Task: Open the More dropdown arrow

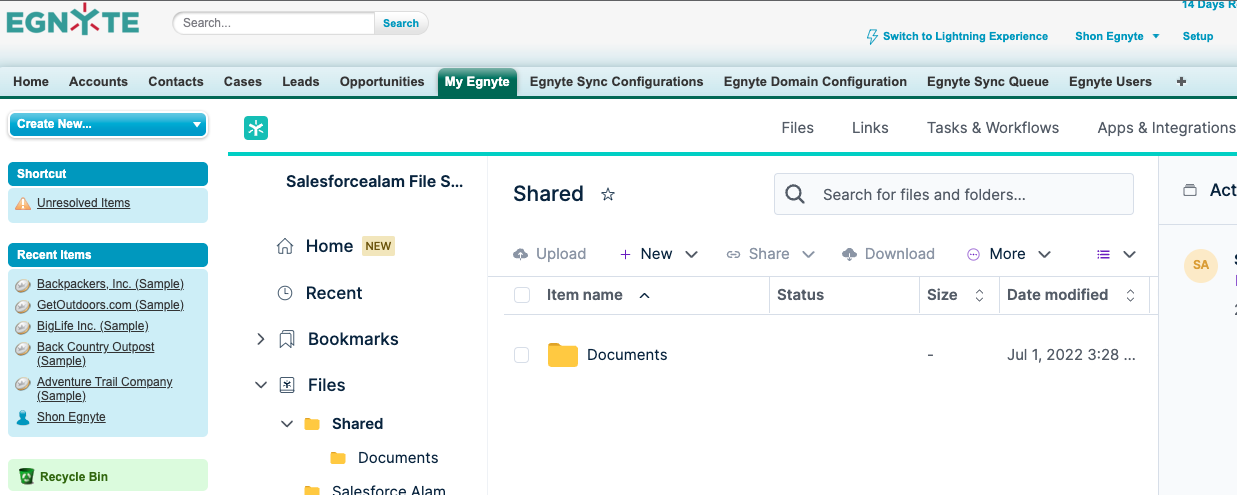Action: [1045, 254]
